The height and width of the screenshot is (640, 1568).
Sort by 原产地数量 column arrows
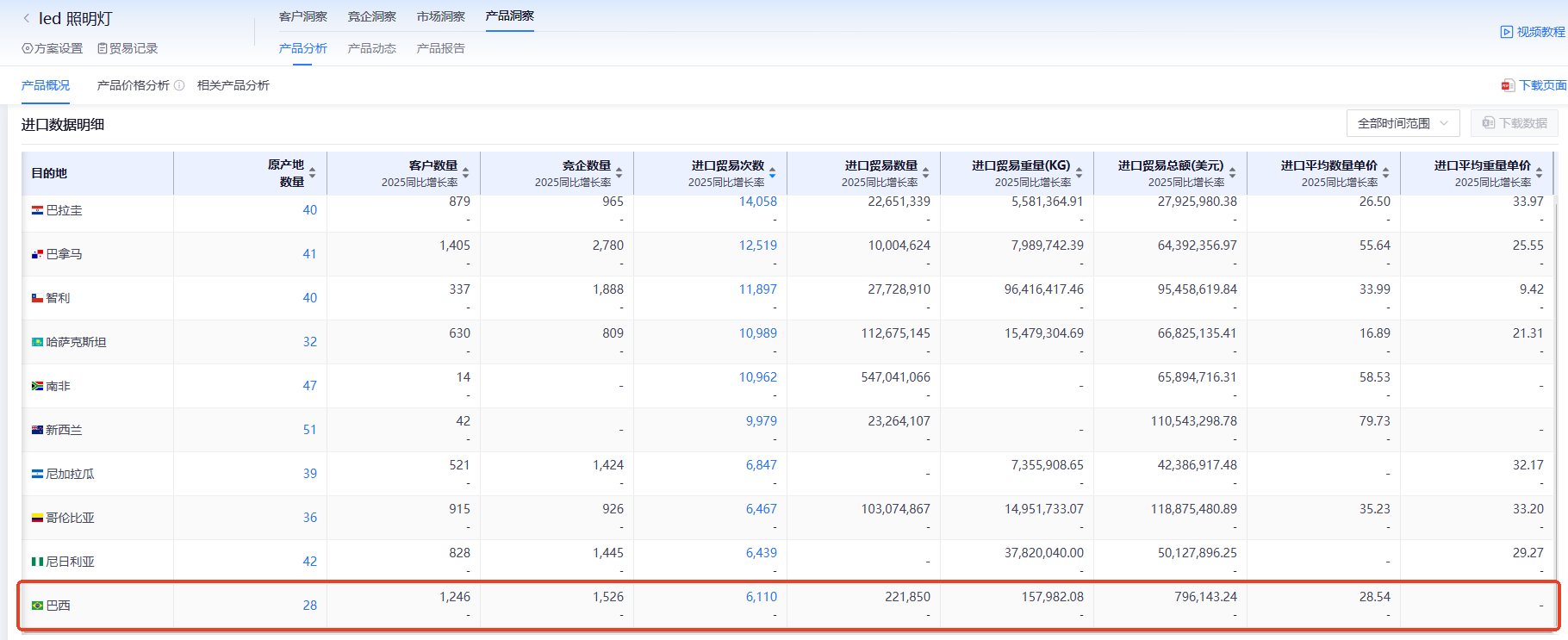tap(312, 173)
